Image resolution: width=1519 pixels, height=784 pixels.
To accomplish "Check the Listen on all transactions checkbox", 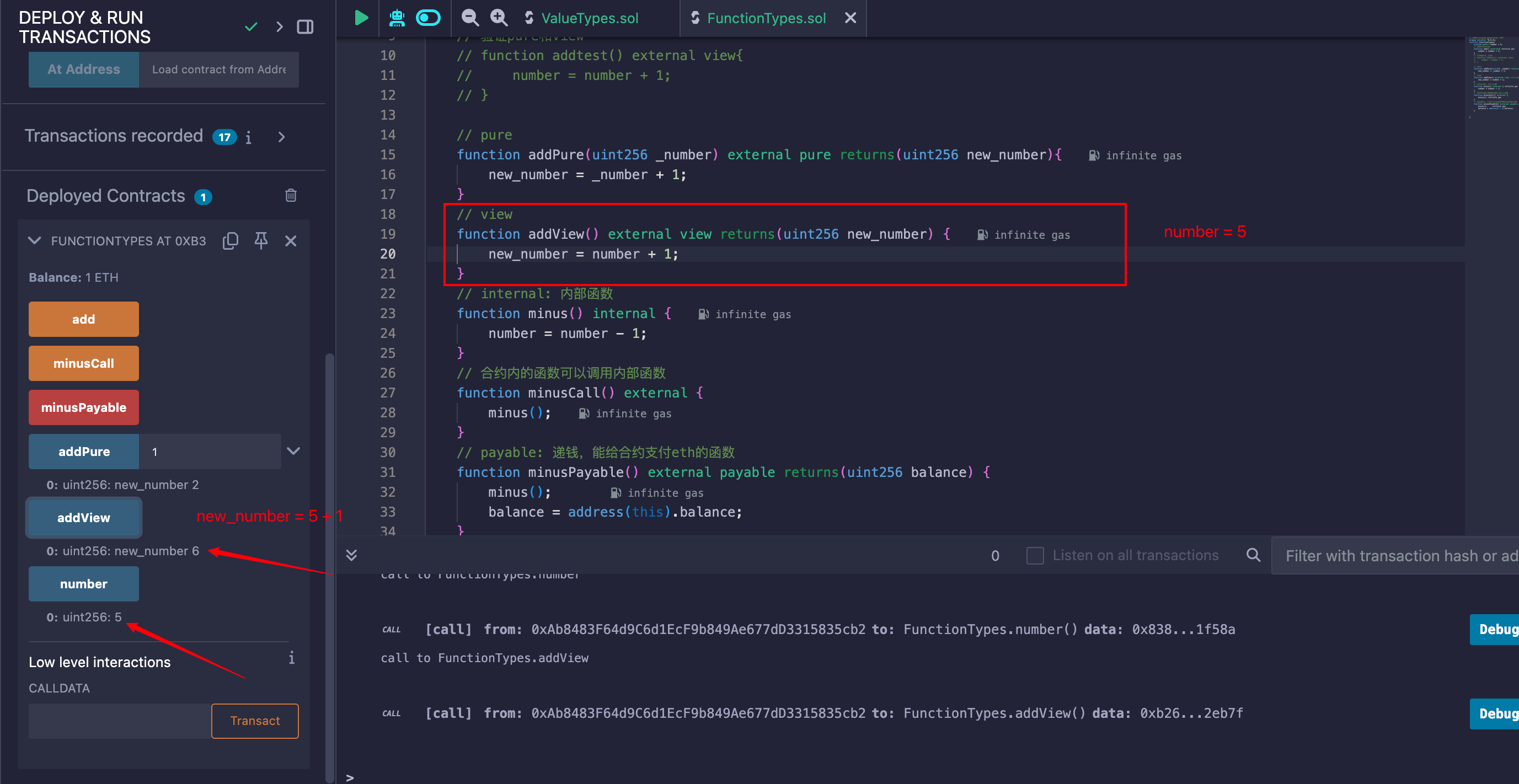I will coord(1035,555).
